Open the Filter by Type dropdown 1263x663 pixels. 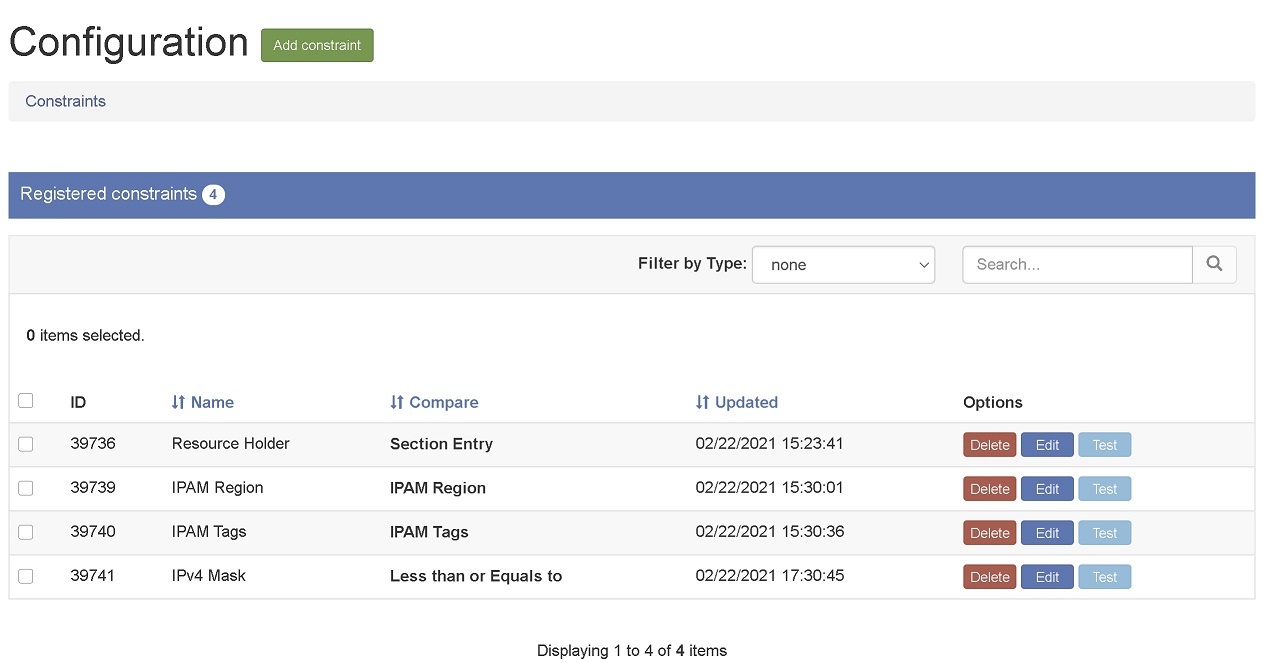pos(843,265)
